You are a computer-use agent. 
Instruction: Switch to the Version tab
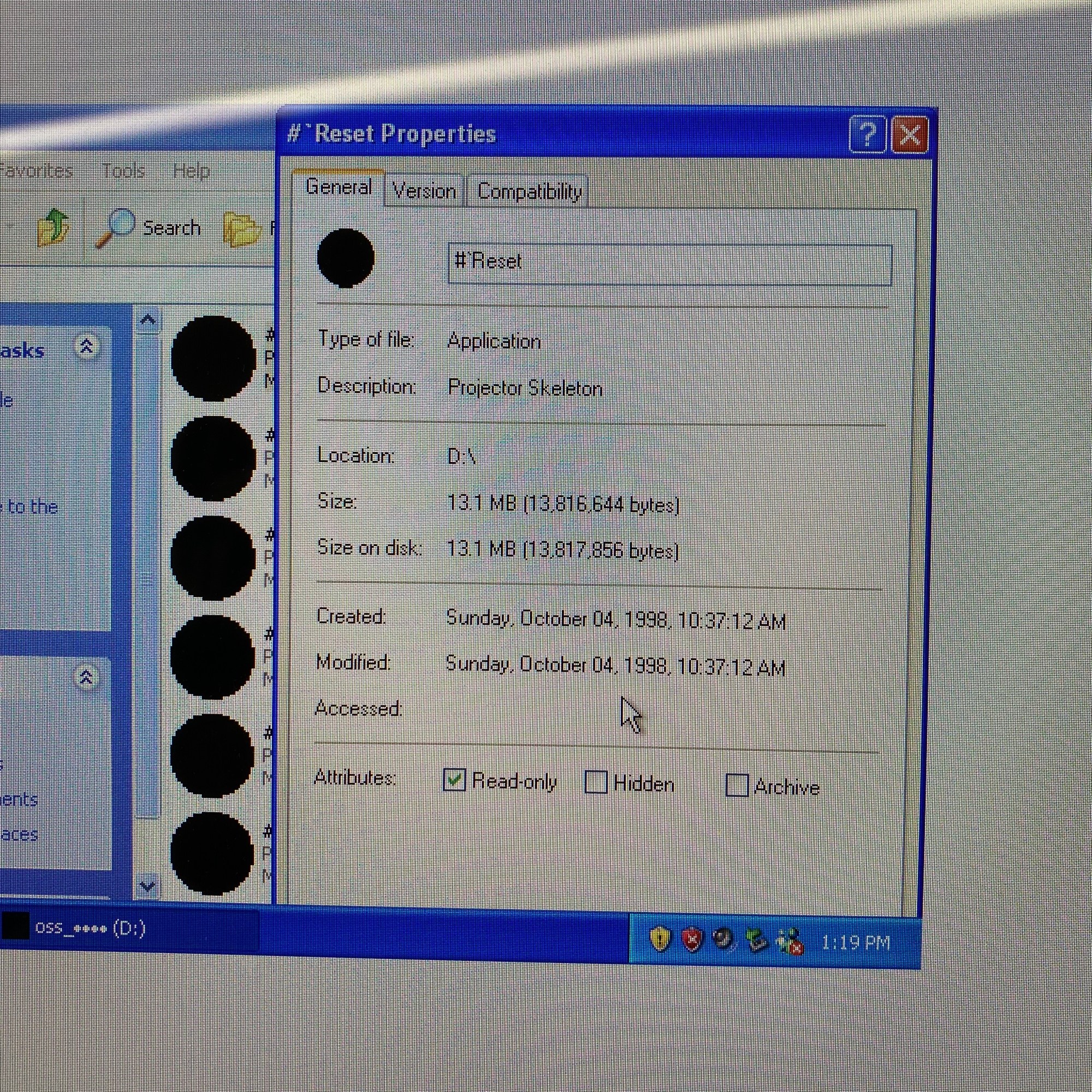coord(424,192)
